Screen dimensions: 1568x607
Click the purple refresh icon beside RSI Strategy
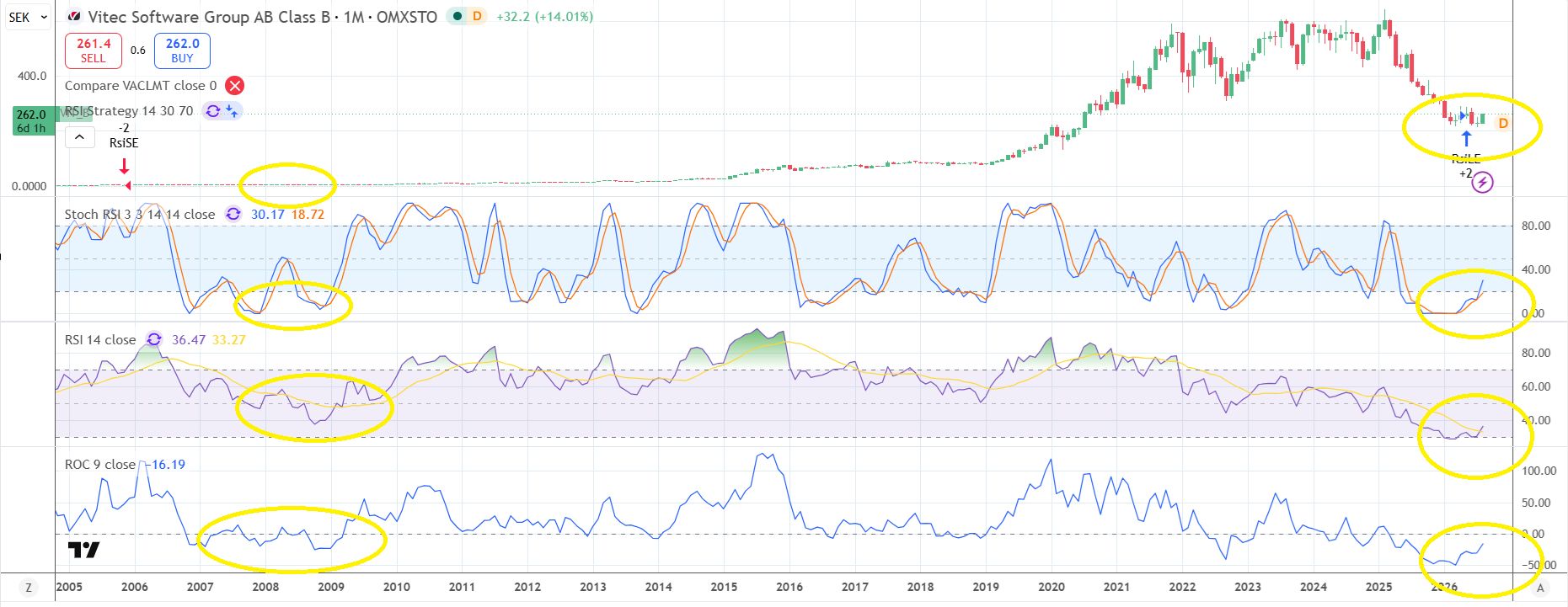(x=213, y=111)
